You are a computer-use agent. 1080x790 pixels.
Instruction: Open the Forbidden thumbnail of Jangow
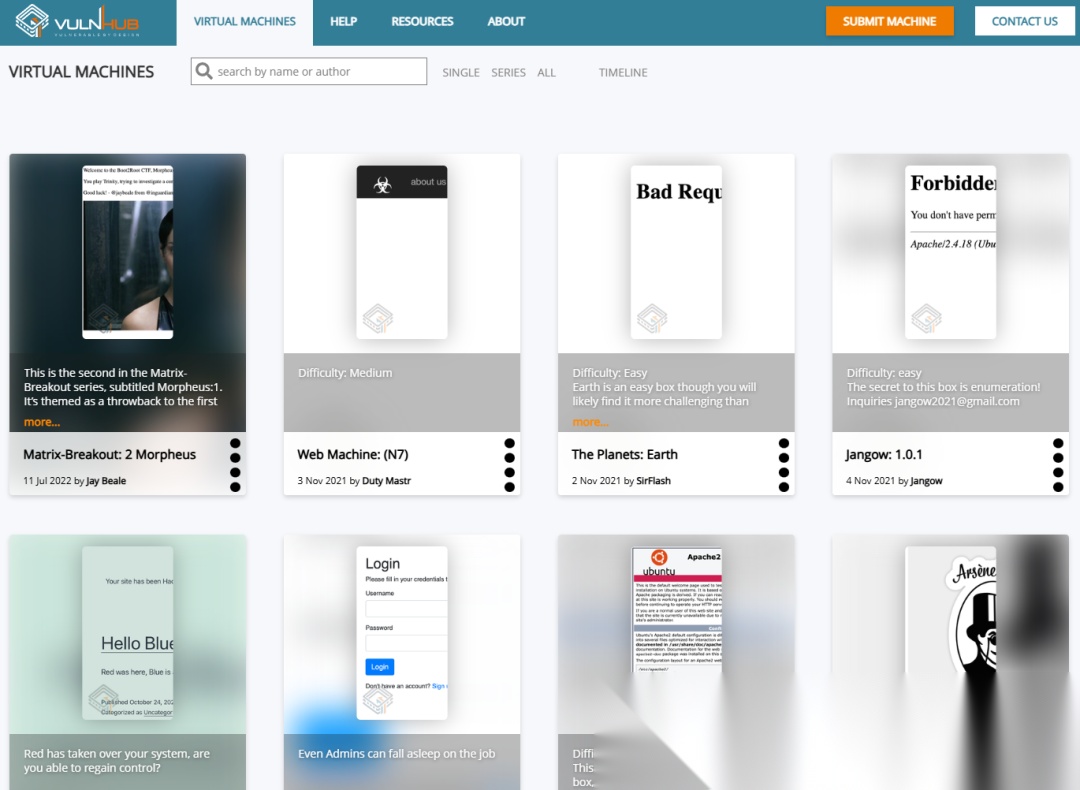tap(951, 252)
